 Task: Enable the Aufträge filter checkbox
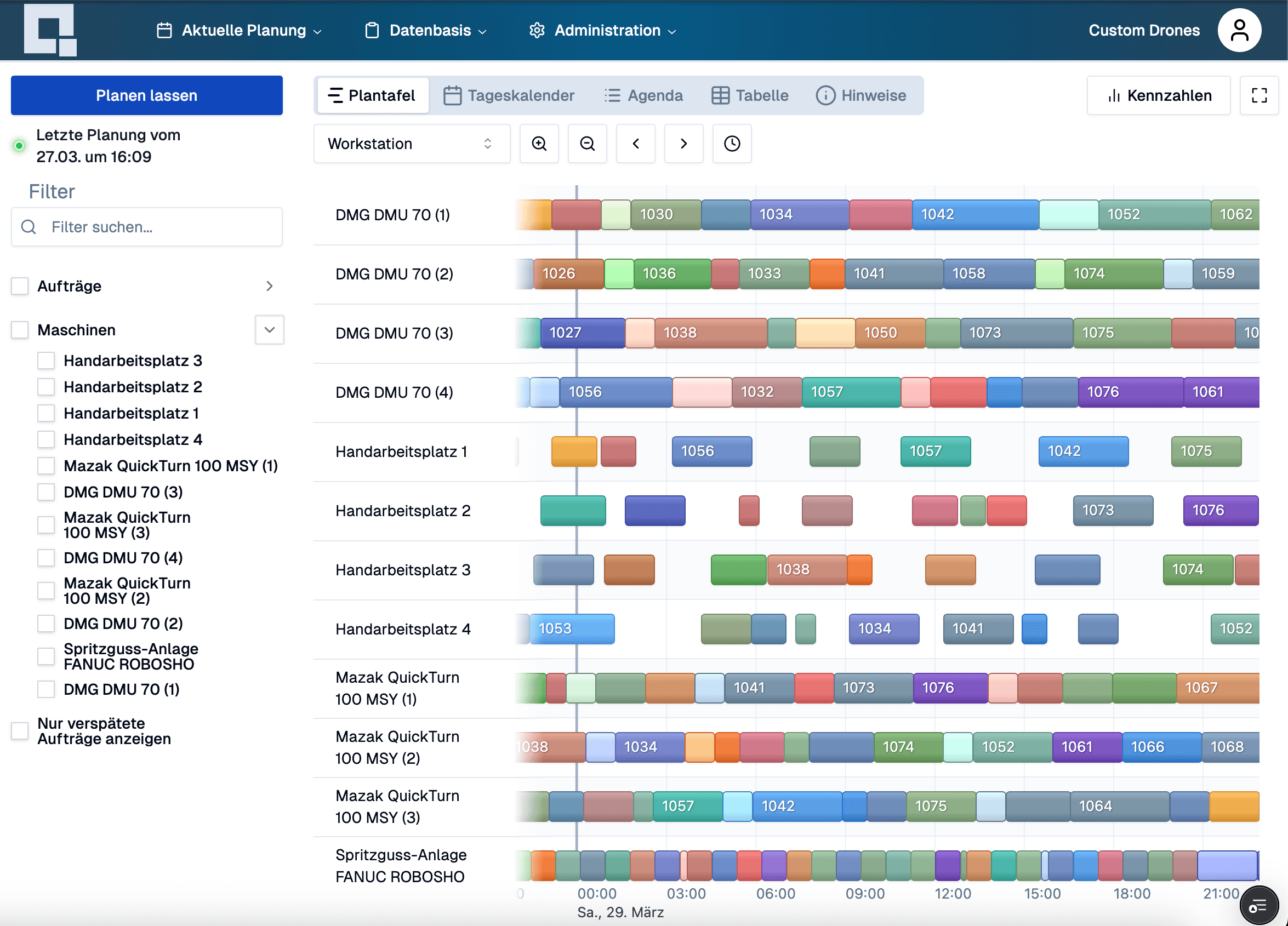(20, 286)
